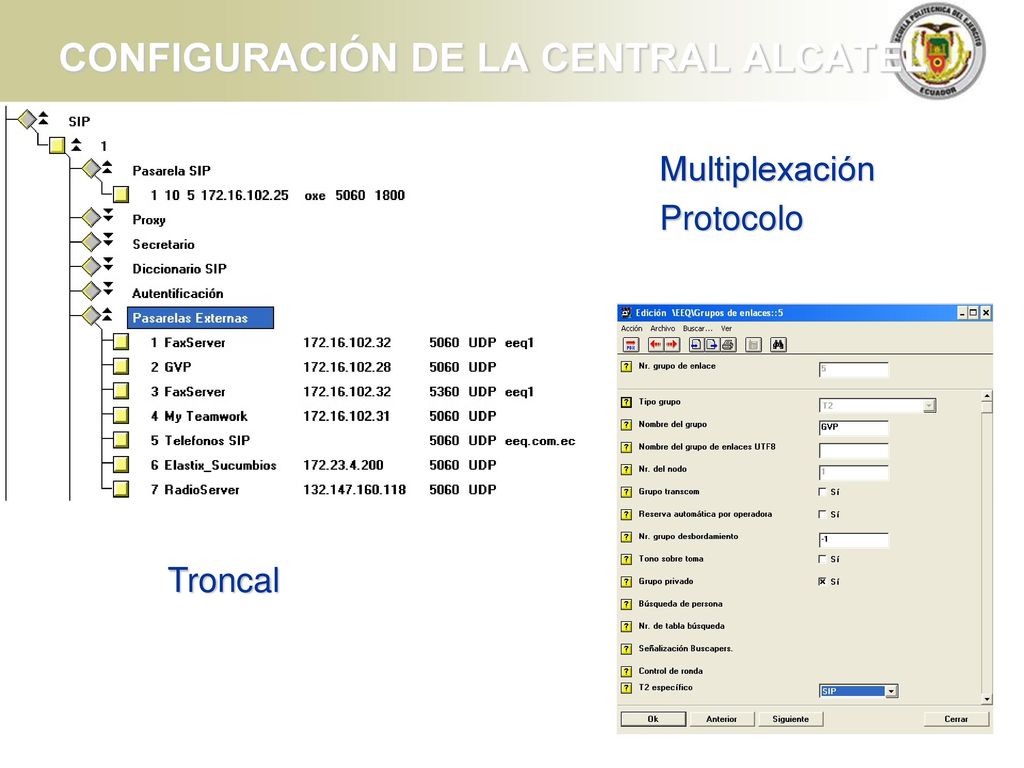
Task: Open help icon beside Nr. del nodo
Action: click(x=626, y=470)
